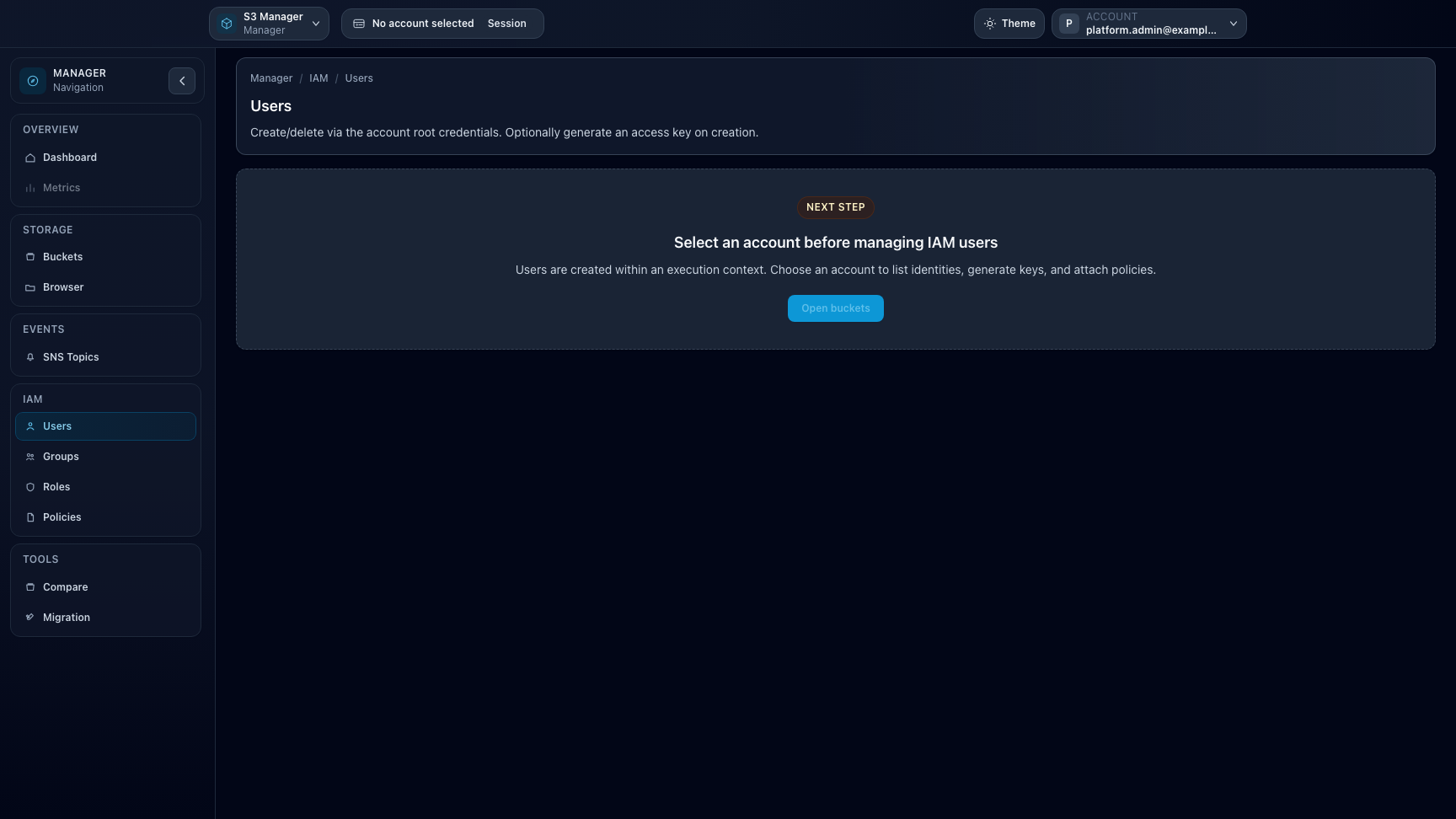This screenshot has height=819, width=1456.
Task: Click the Dashboard cloud icon
Action: tap(30, 157)
